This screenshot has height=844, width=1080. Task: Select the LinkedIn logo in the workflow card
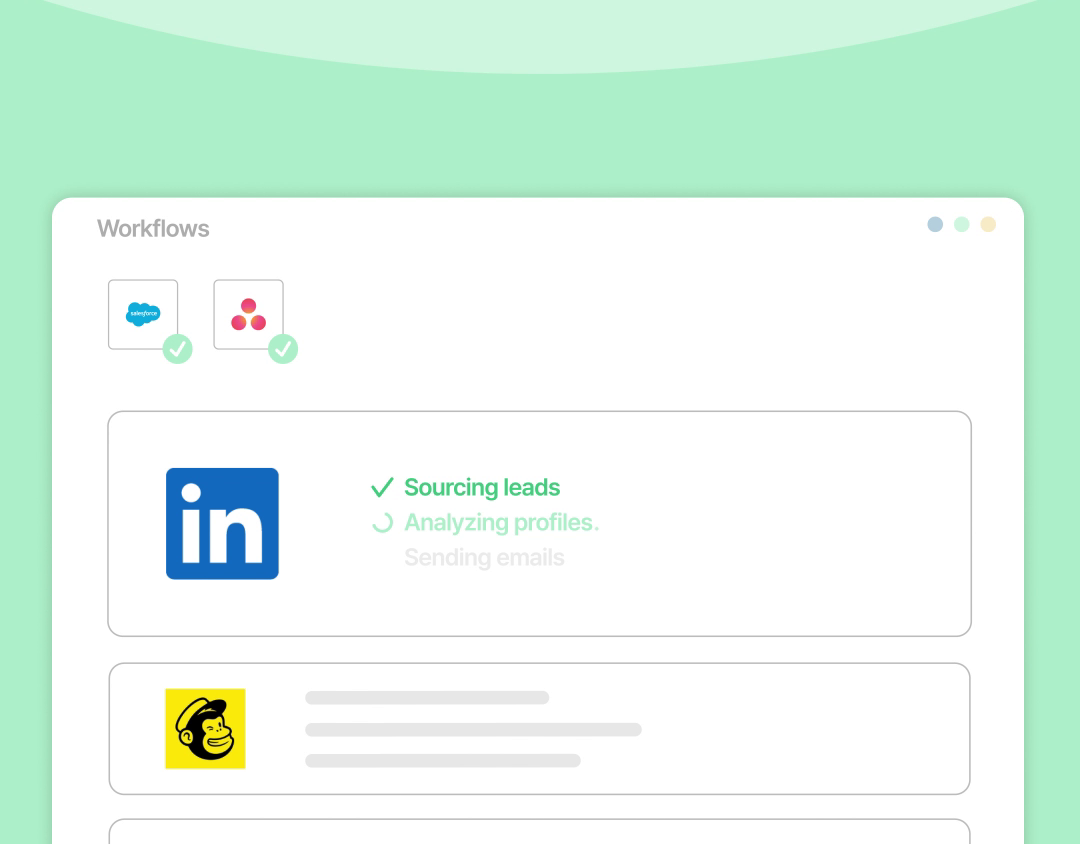(222, 524)
